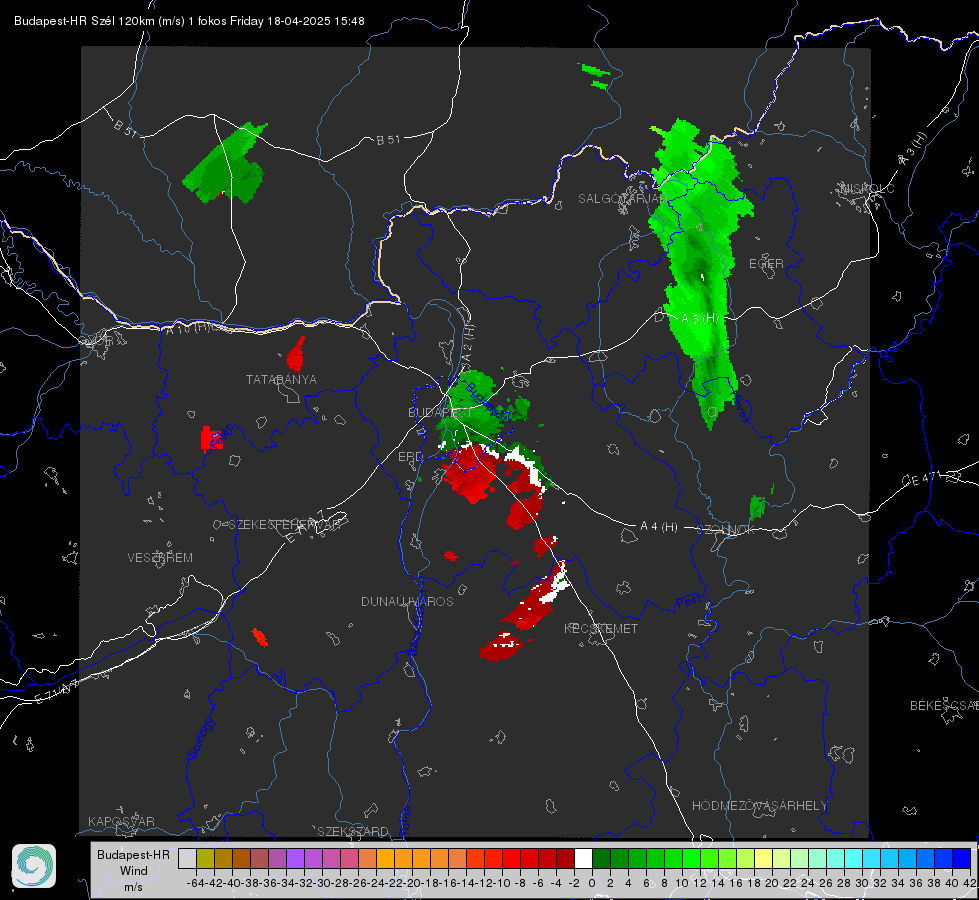The height and width of the screenshot is (900, 979).
Task: Click the large green echo west of Eger
Action: (x=701, y=269)
